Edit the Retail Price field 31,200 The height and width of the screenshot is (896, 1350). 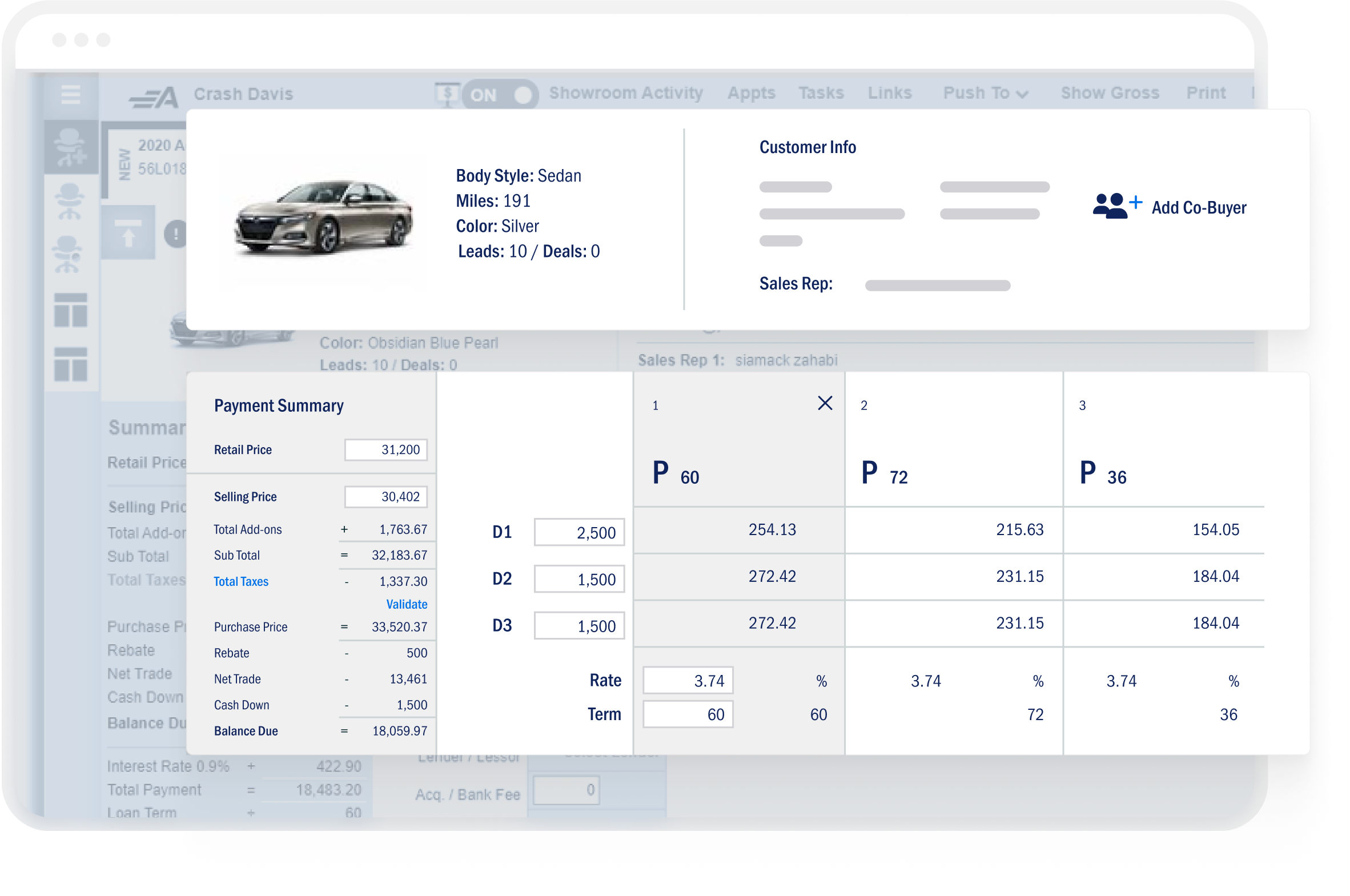click(385, 450)
